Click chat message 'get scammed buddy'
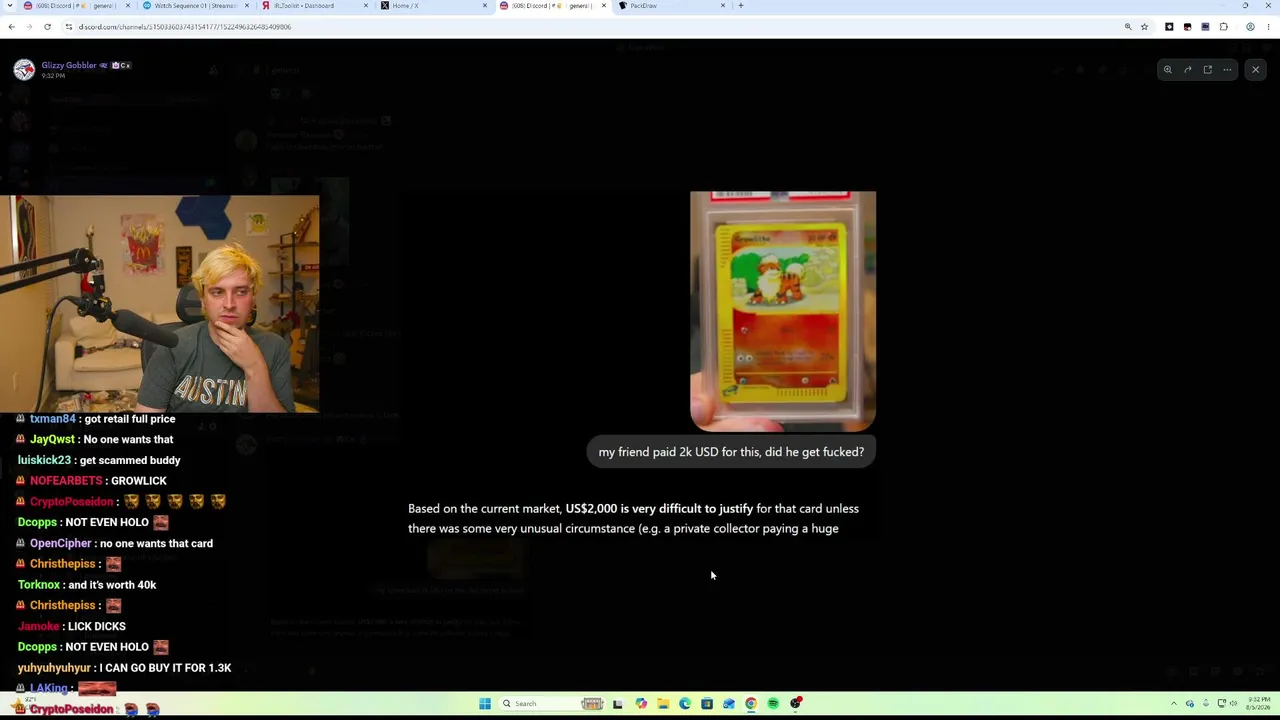This screenshot has height=720, width=1280. click(x=130, y=461)
